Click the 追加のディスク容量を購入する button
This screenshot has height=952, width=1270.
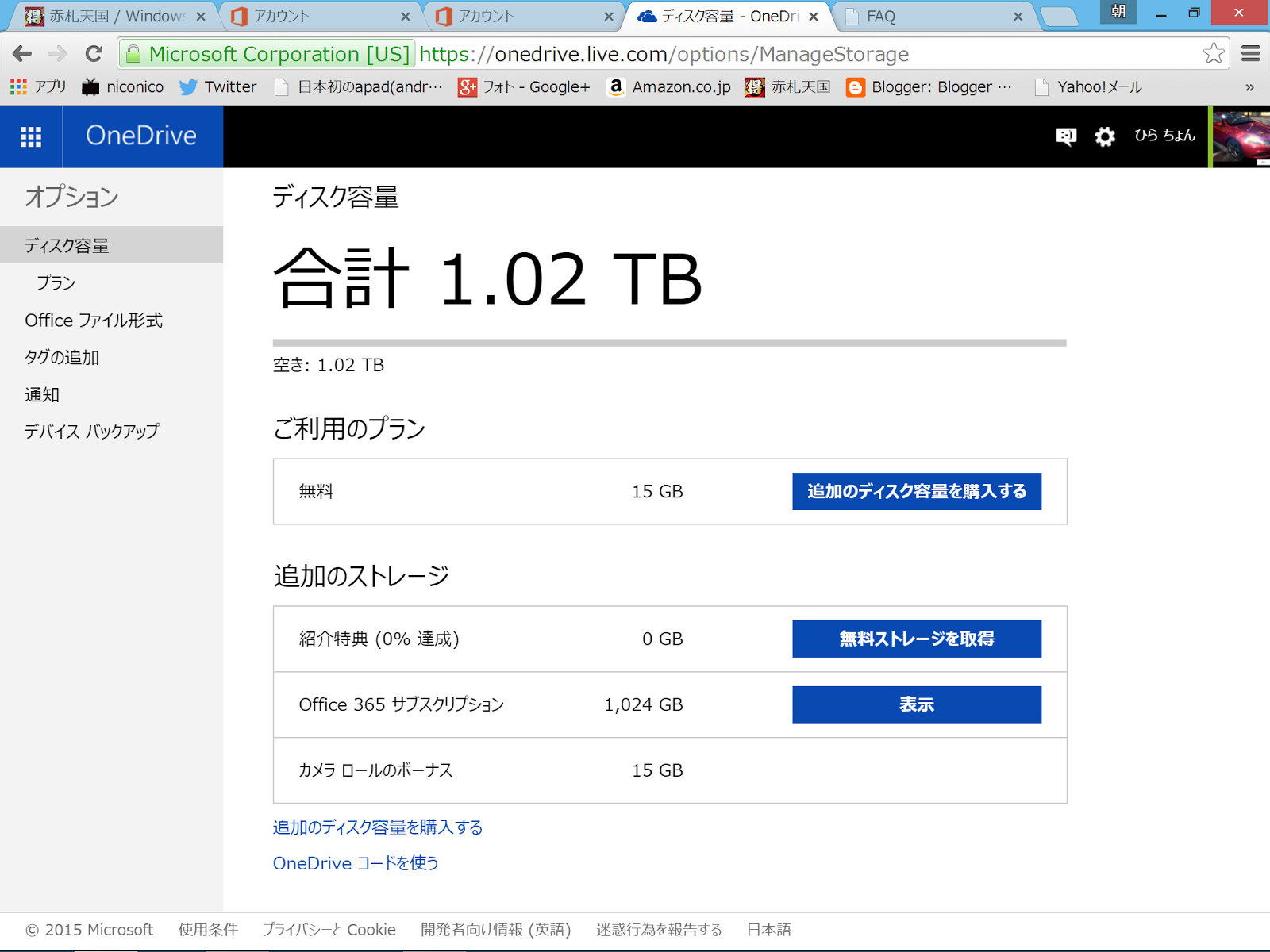917,492
